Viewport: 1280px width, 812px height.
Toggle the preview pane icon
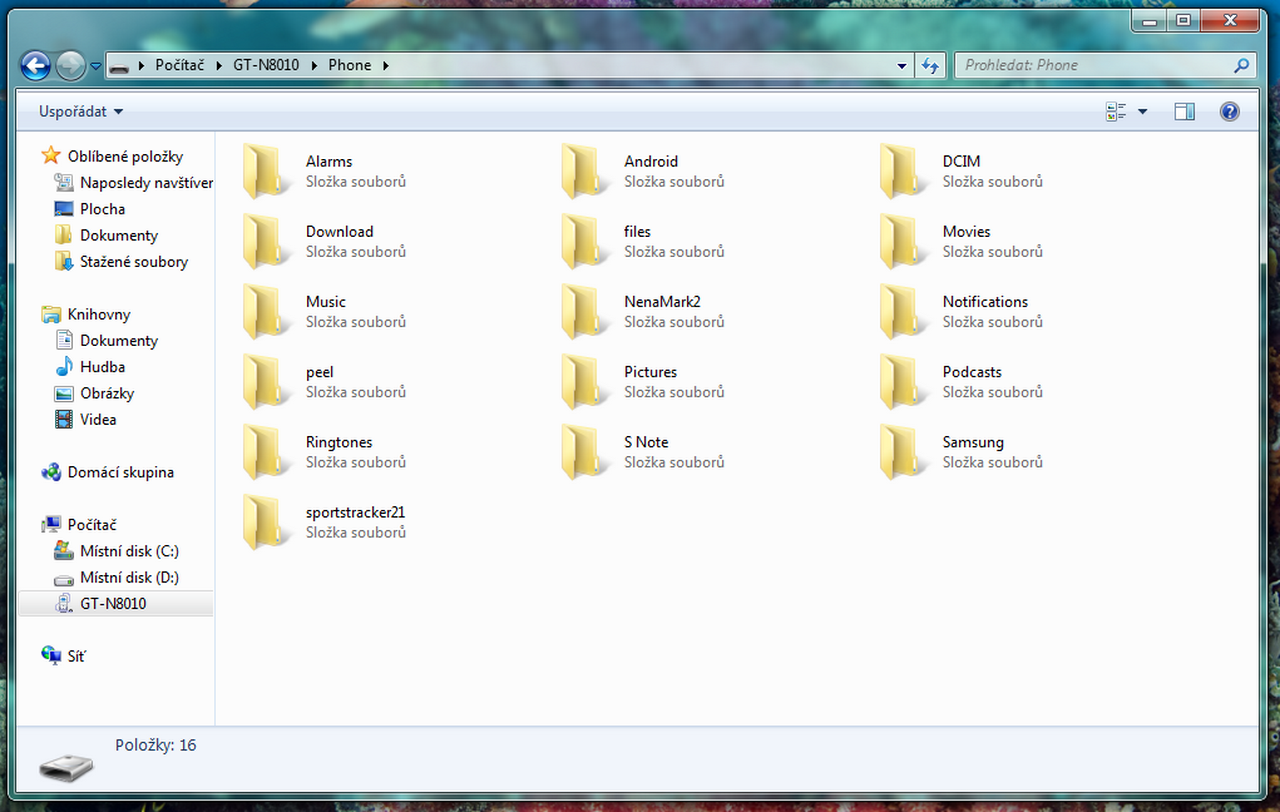pos(1184,112)
